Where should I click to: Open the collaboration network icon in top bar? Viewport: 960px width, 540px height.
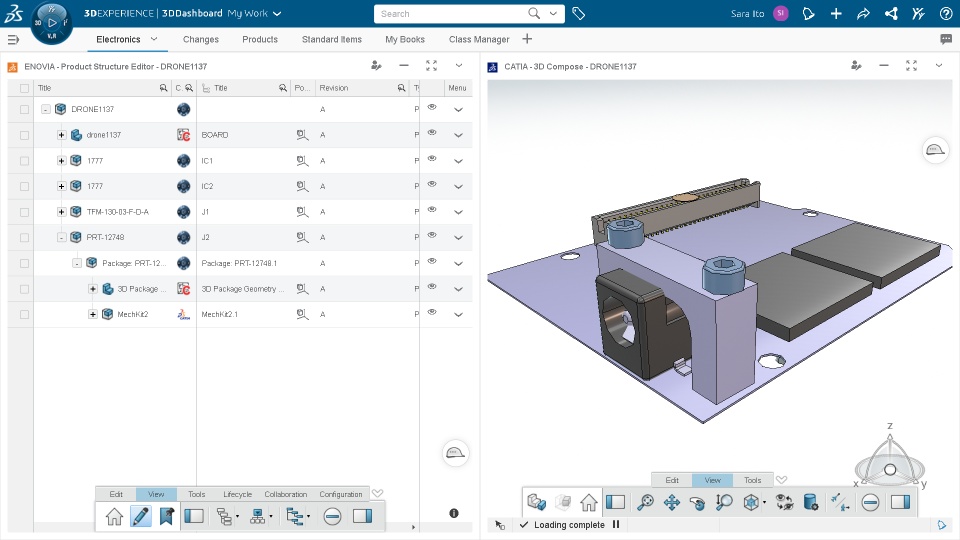pyautogui.click(x=891, y=13)
